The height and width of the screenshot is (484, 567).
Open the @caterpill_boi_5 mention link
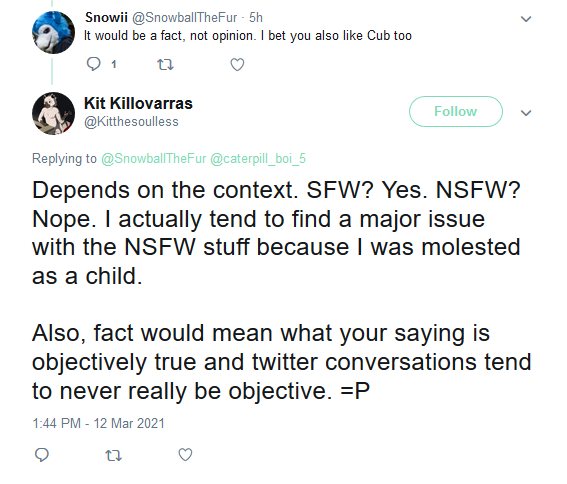coord(258,158)
